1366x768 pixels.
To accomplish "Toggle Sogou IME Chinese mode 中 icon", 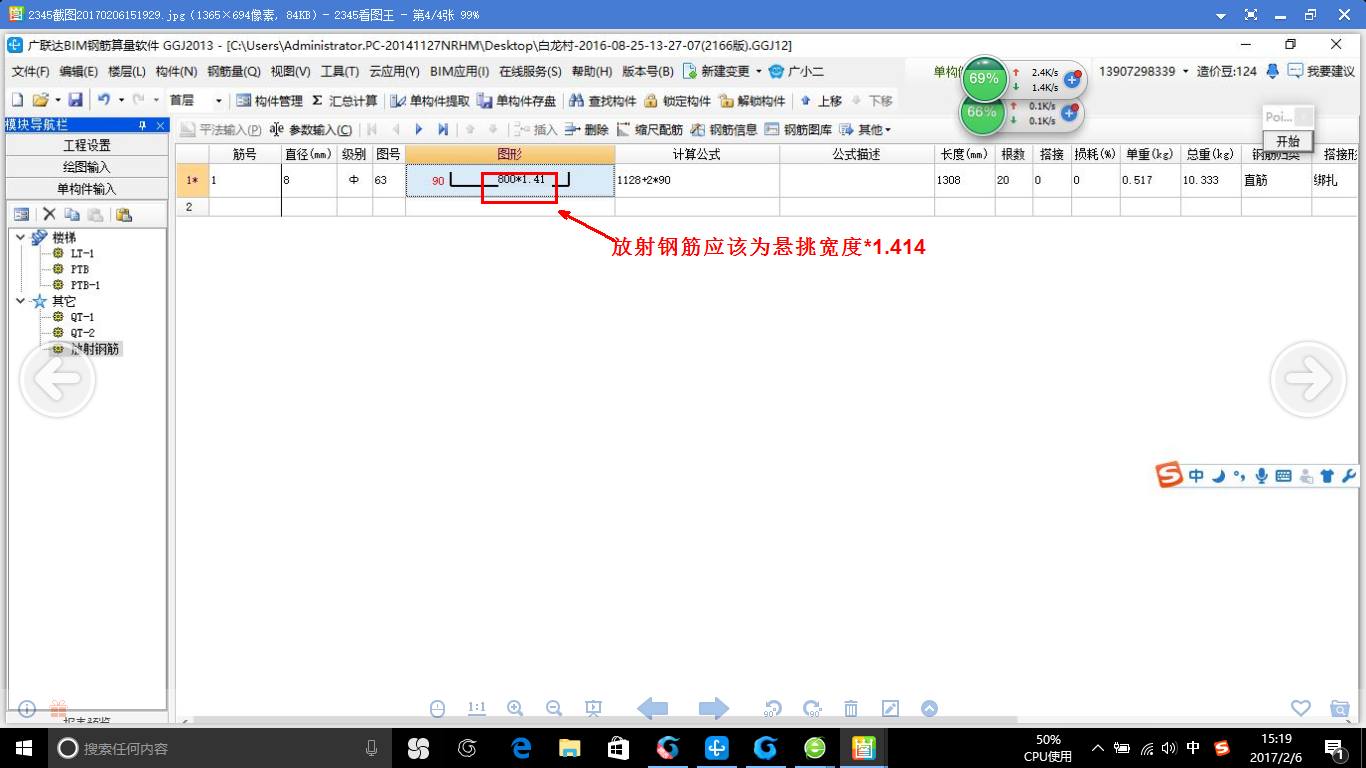I will click(1196, 476).
